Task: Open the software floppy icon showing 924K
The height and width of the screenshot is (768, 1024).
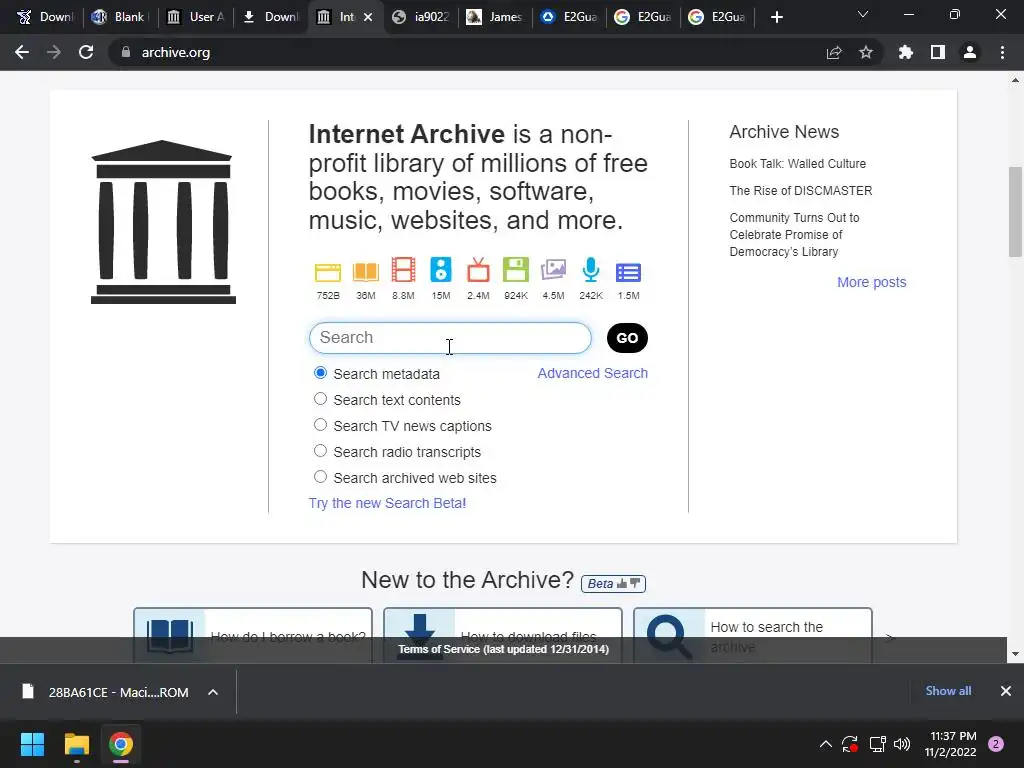Action: tap(516, 270)
